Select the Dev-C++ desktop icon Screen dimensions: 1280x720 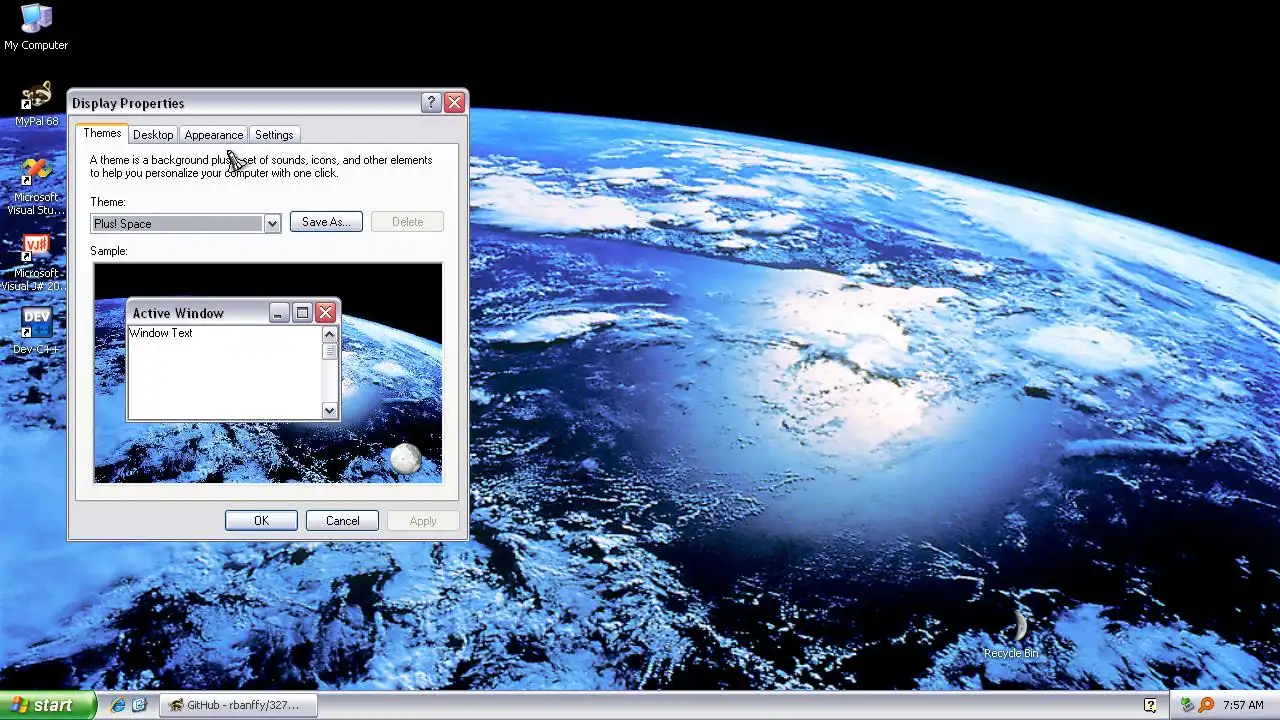pos(36,331)
